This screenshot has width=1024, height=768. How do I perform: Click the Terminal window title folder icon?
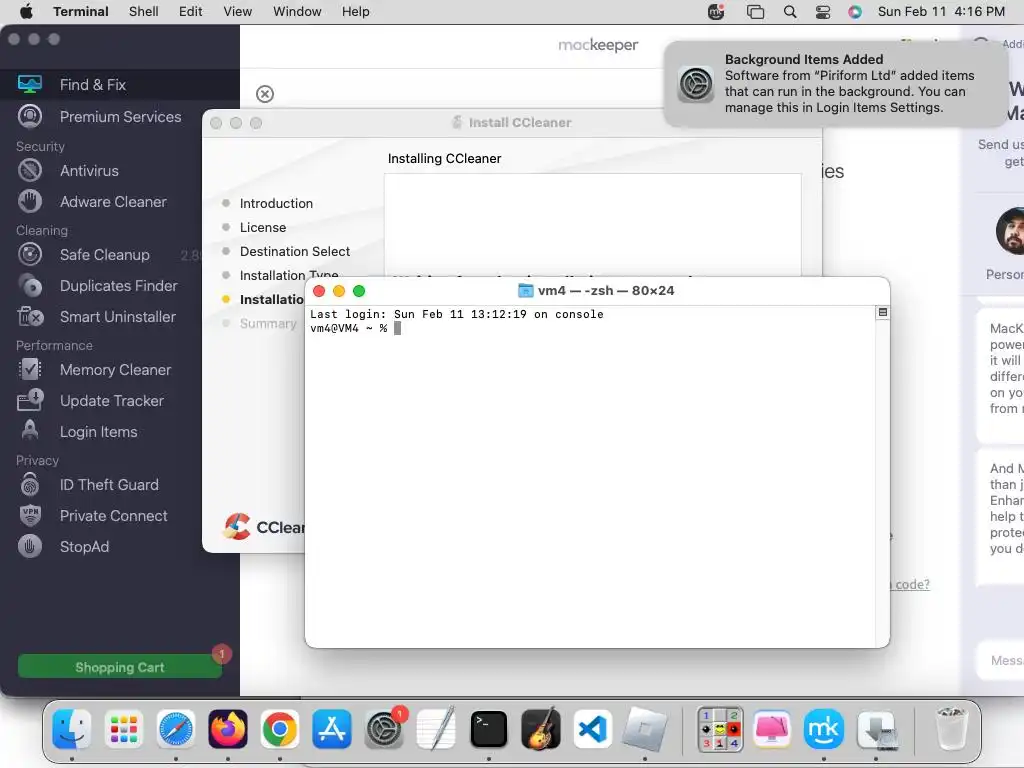coord(525,291)
